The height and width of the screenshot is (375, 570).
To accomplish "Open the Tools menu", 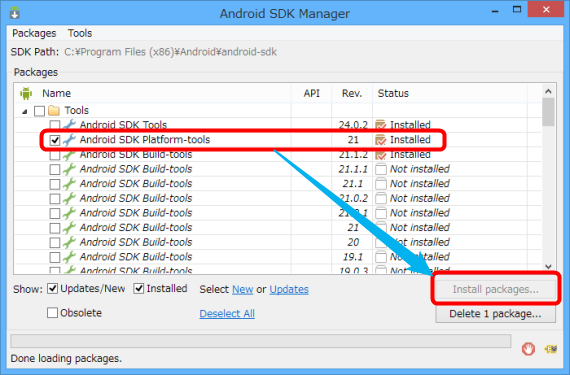I will 80,33.
